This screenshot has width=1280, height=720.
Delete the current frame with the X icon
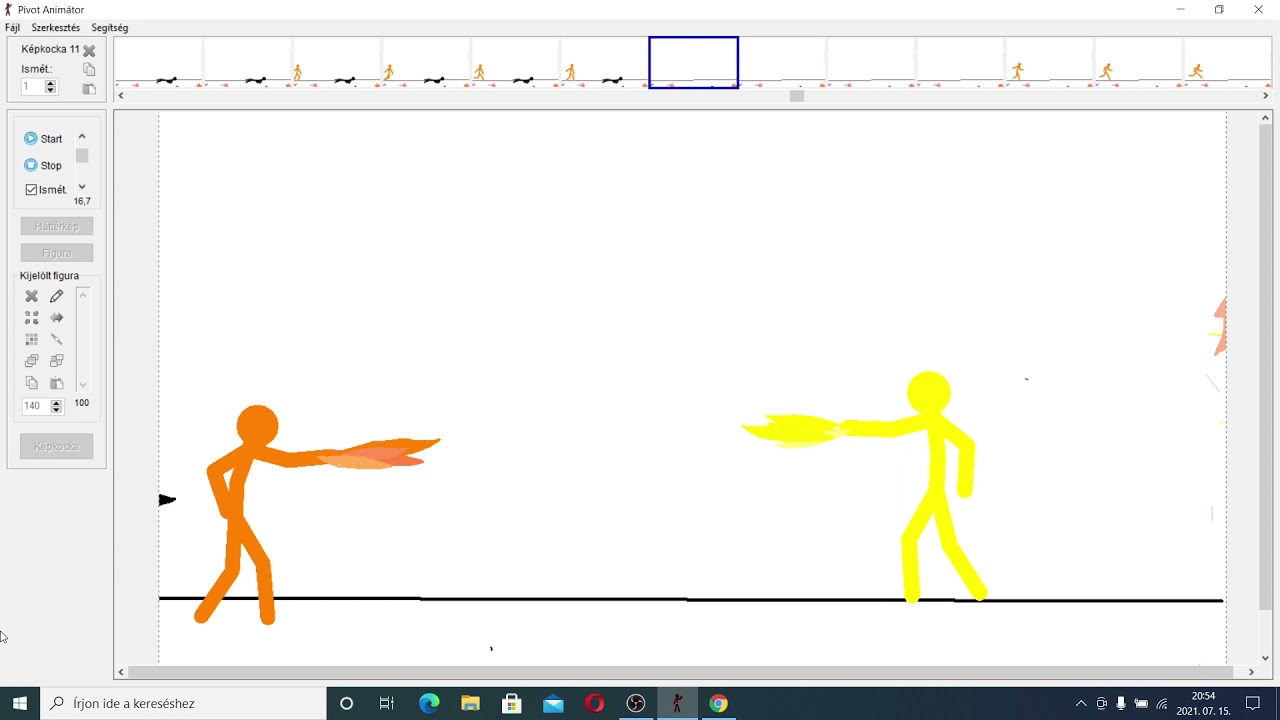(89, 50)
